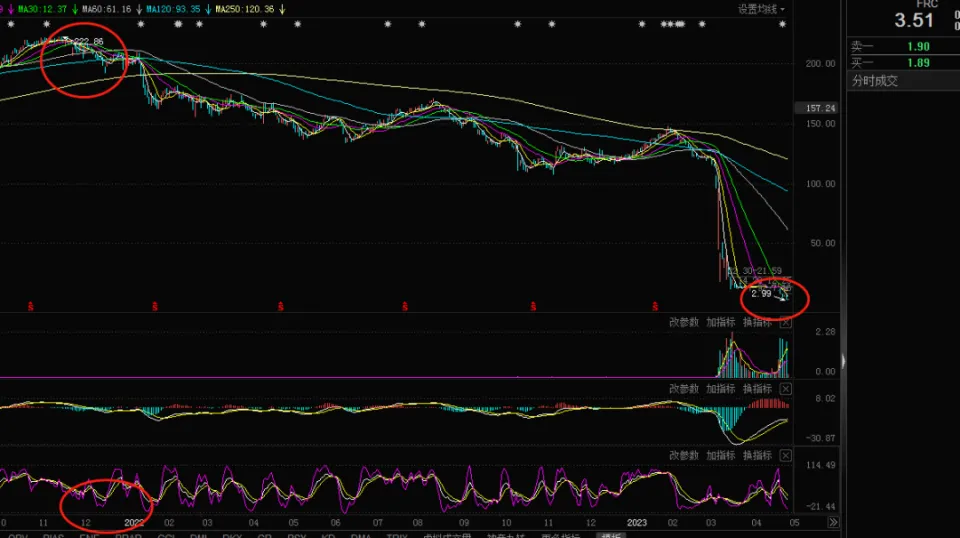Click 改参数 in the volume panel

pyautogui.click(x=683, y=322)
